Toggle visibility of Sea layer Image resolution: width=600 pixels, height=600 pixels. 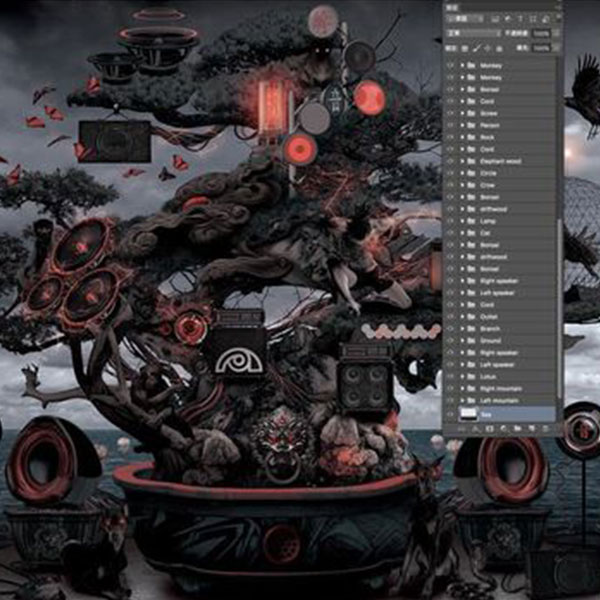coord(450,414)
